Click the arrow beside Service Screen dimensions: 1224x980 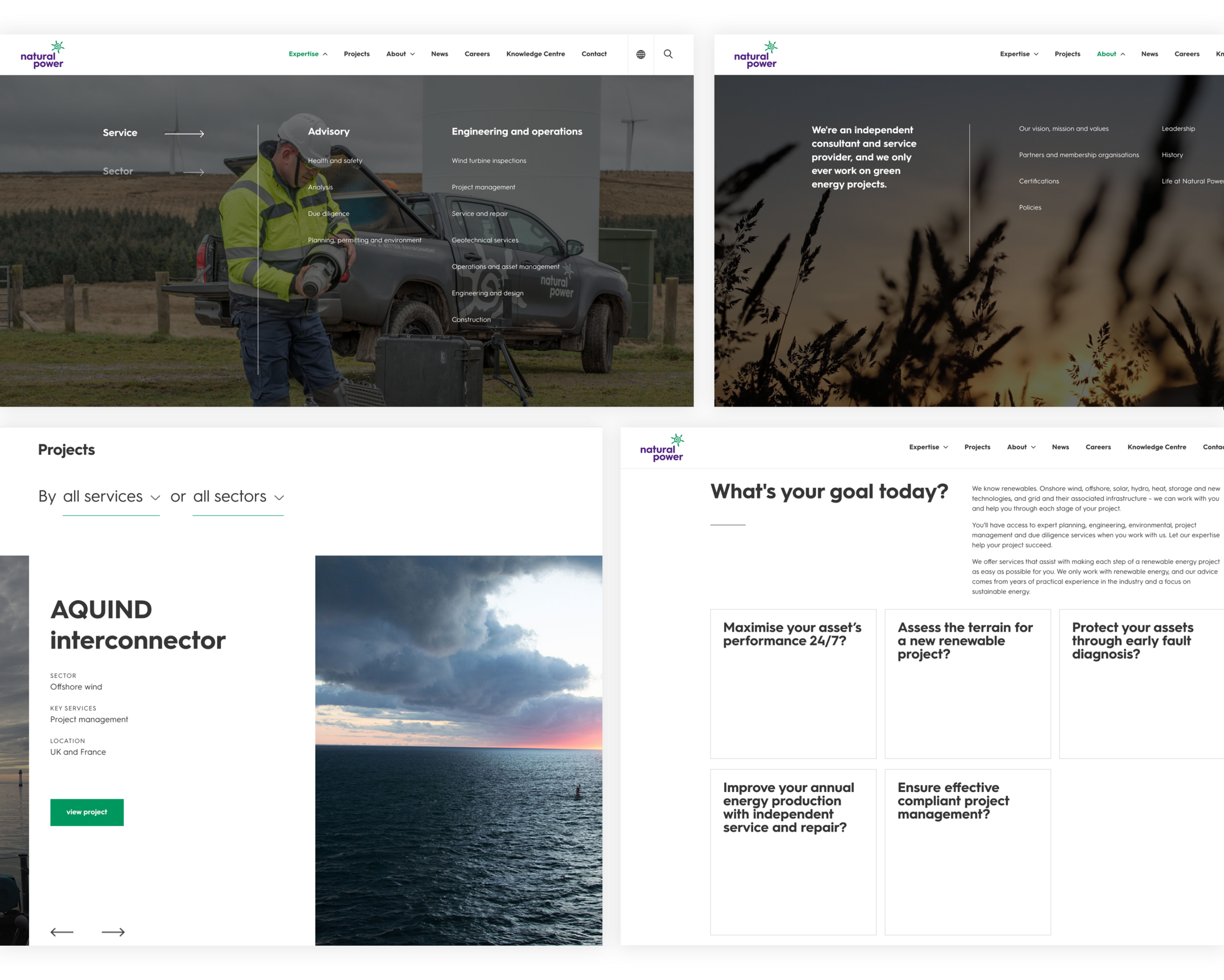point(184,134)
